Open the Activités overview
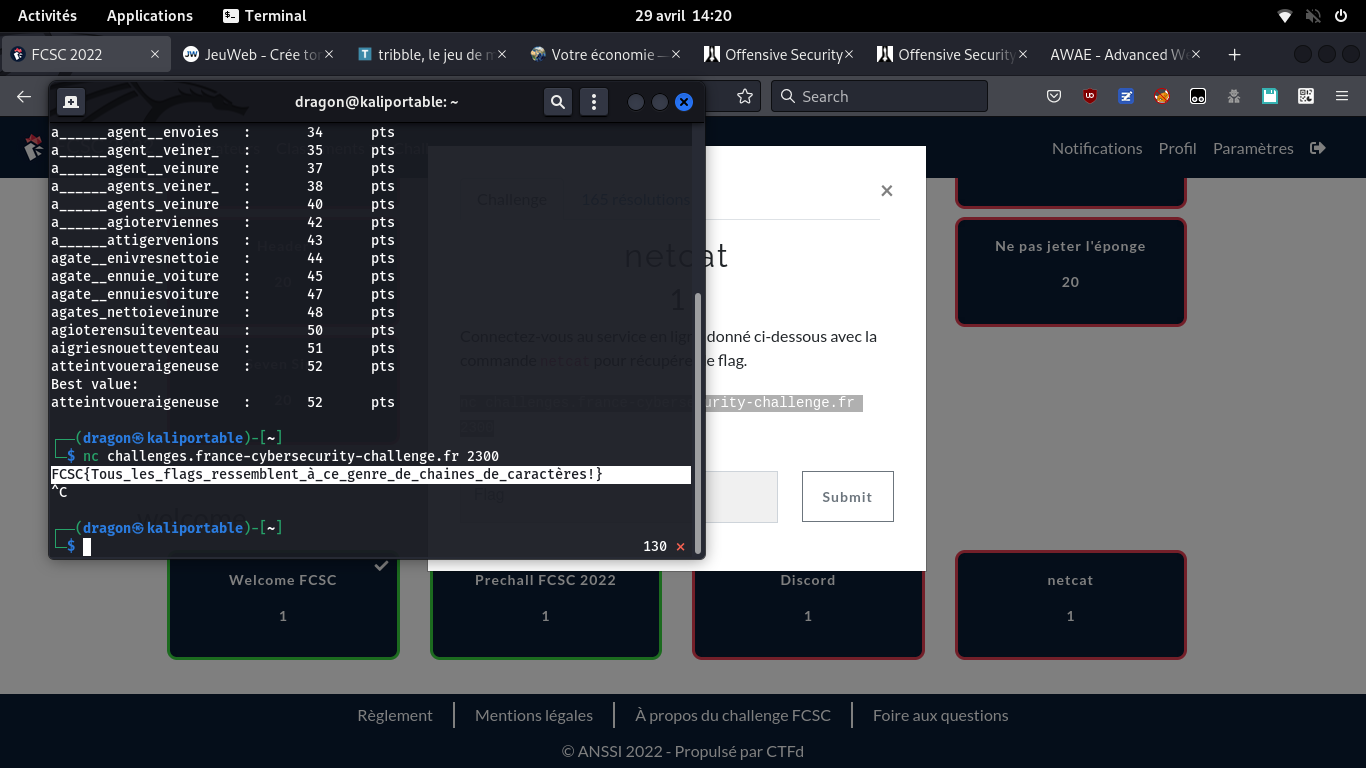 [47, 15]
